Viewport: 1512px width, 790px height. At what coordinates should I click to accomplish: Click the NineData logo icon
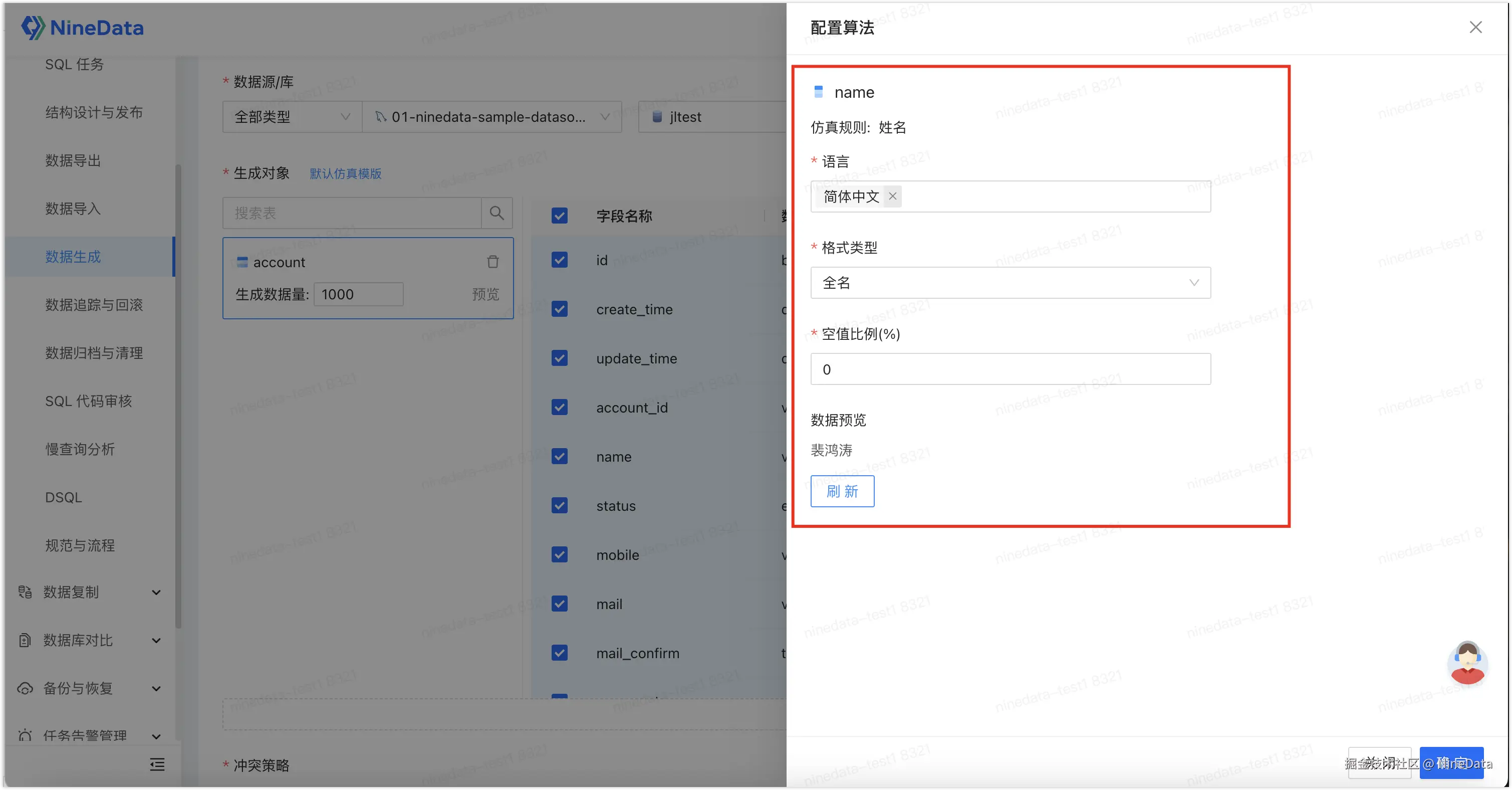[x=33, y=28]
